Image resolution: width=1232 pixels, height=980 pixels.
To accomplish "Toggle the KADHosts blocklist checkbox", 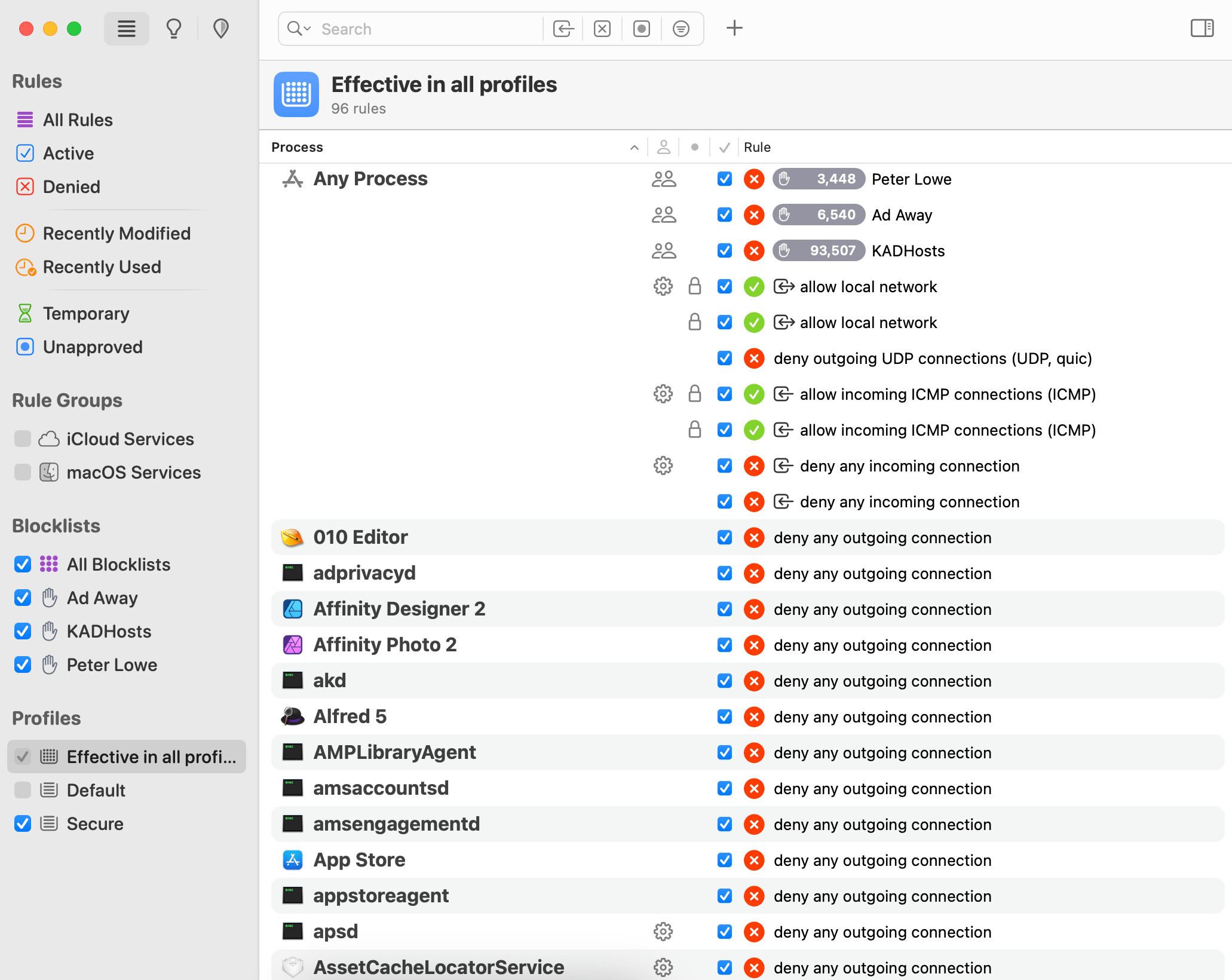I will coord(23,632).
